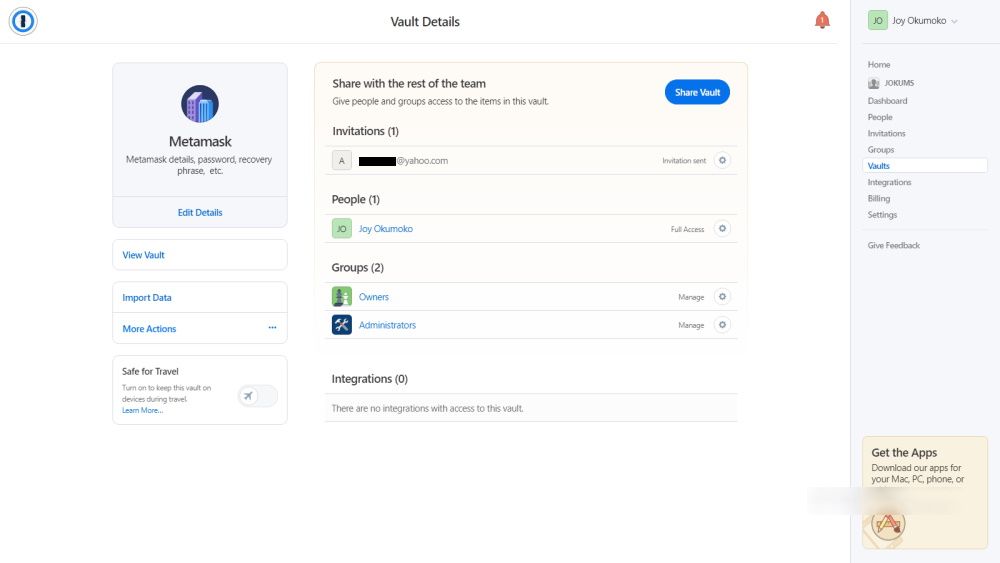Click the Share Vault button
The width and height of the screenshot is (1000, 563).
click(697, 92)
